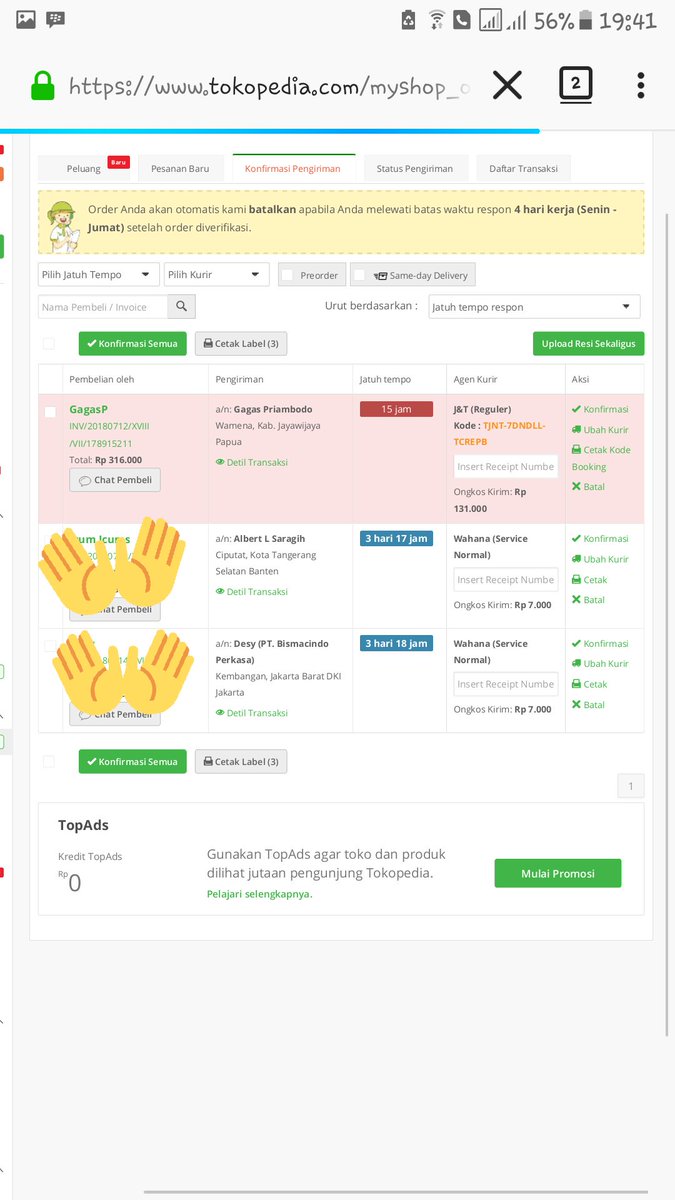Tap the BBM notification icon in status bar
The image size is (675, 1200).
tap(55, 19)
